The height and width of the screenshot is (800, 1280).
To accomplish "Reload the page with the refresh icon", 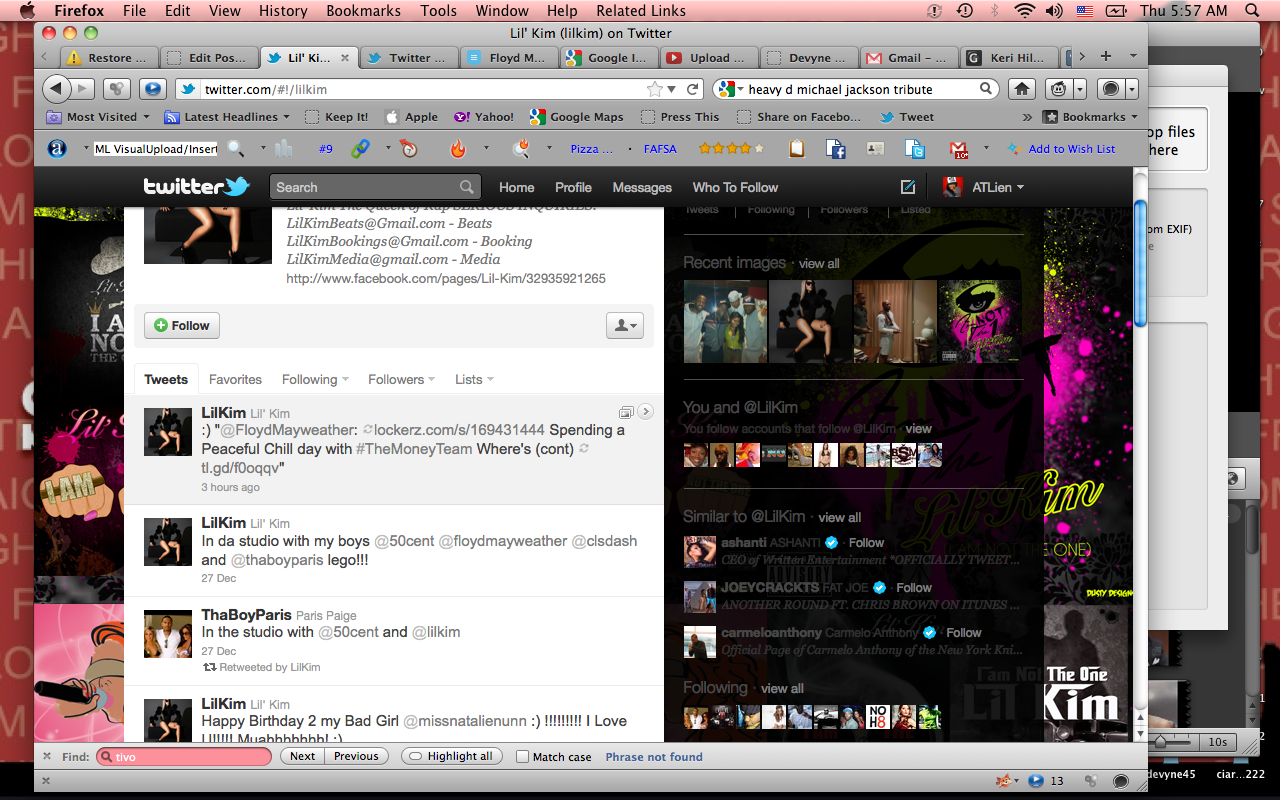I will (692, 89).
